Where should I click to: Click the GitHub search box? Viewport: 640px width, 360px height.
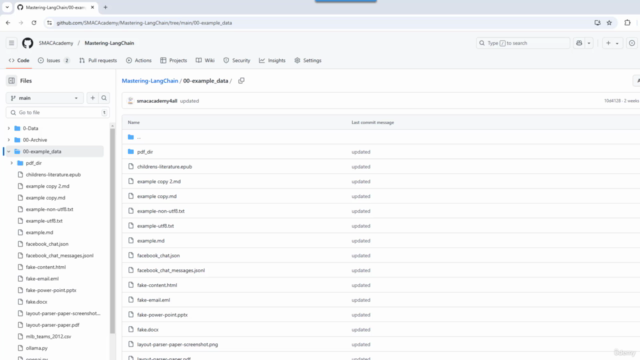(x=523, y=43)
